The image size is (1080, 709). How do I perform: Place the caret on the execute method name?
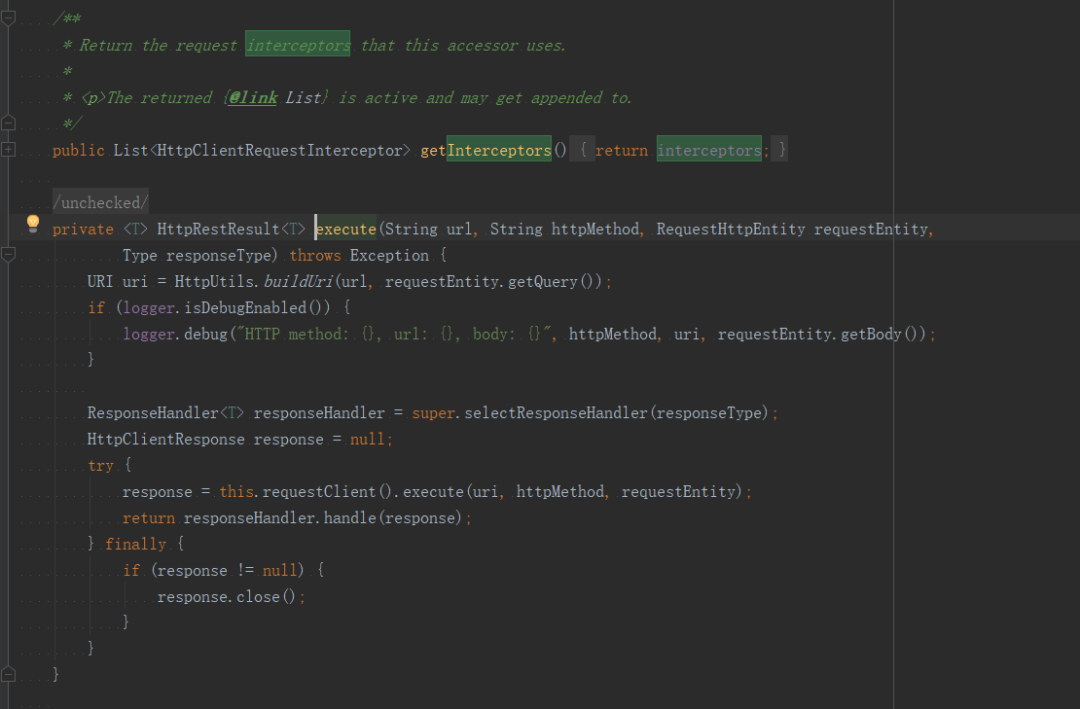tap(346, 229)
